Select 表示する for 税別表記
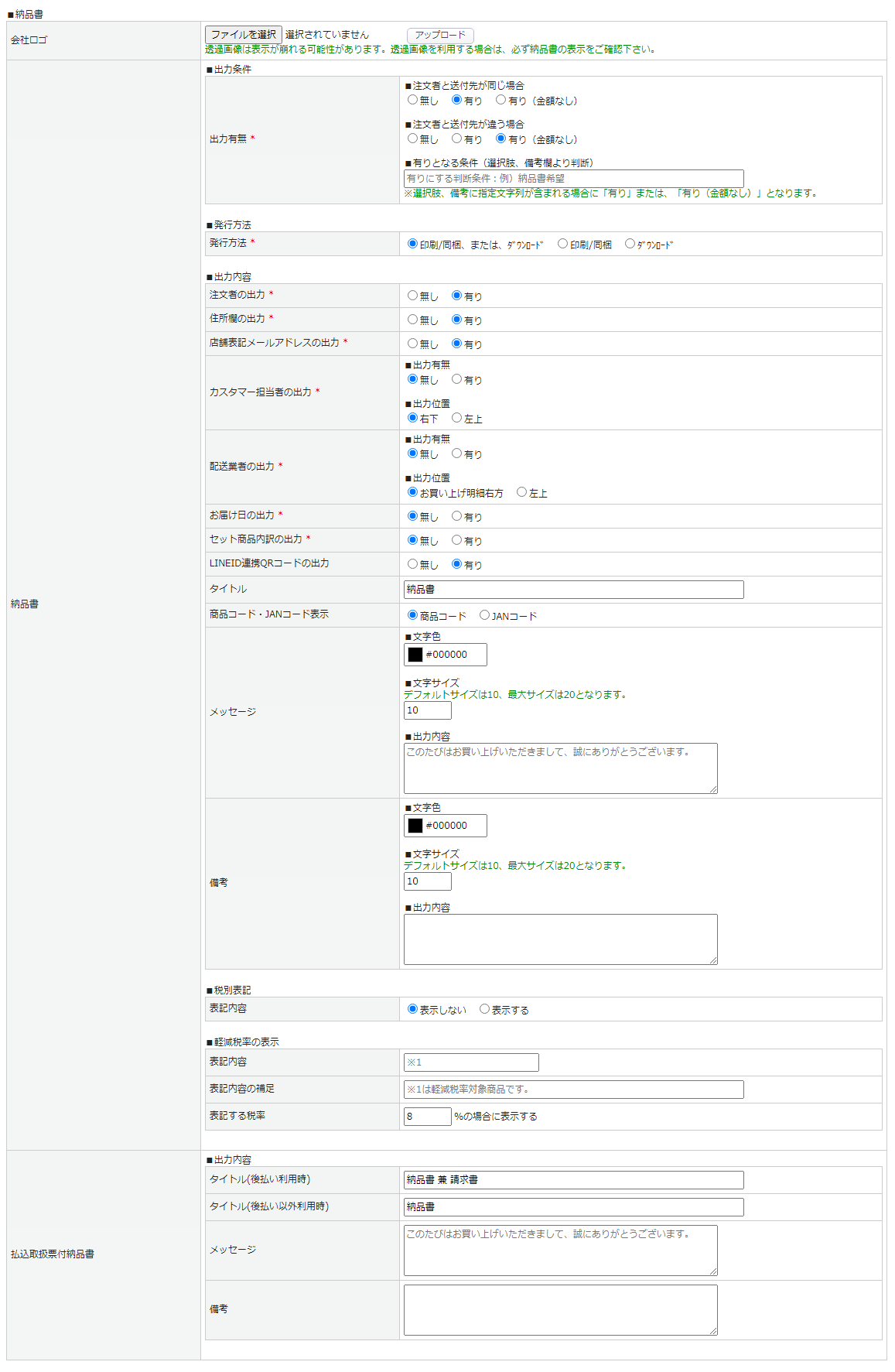 (485, 1009)
